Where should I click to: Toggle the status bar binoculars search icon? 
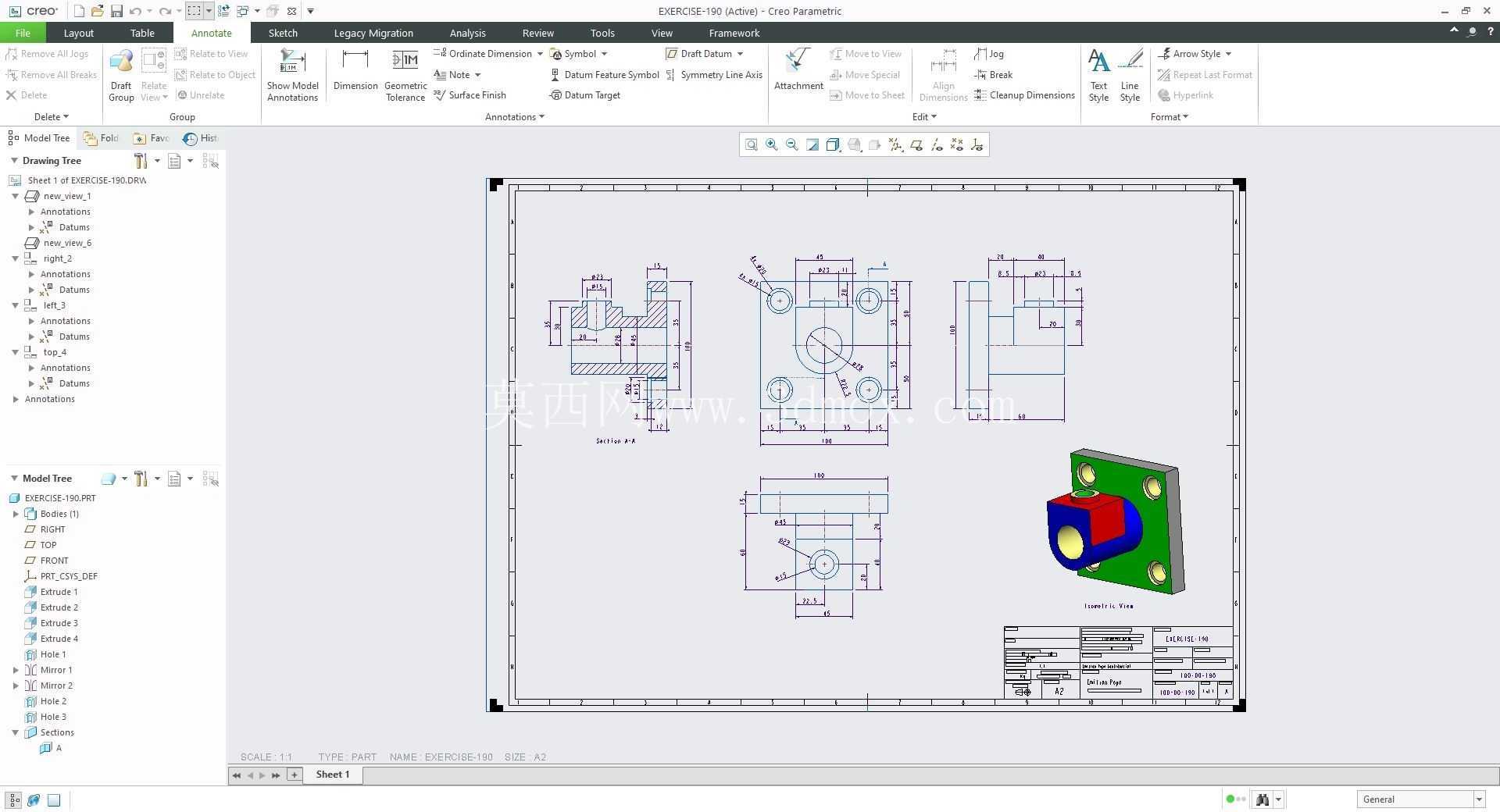pyautogui.click(x=1262, y=799)
